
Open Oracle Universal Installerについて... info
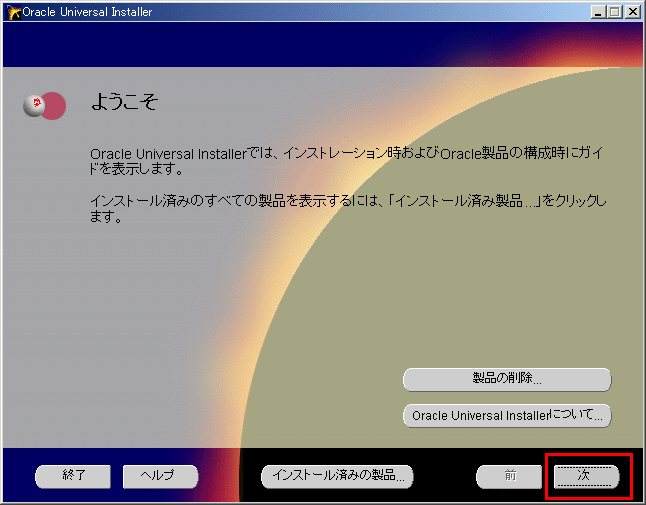point(507,415)
